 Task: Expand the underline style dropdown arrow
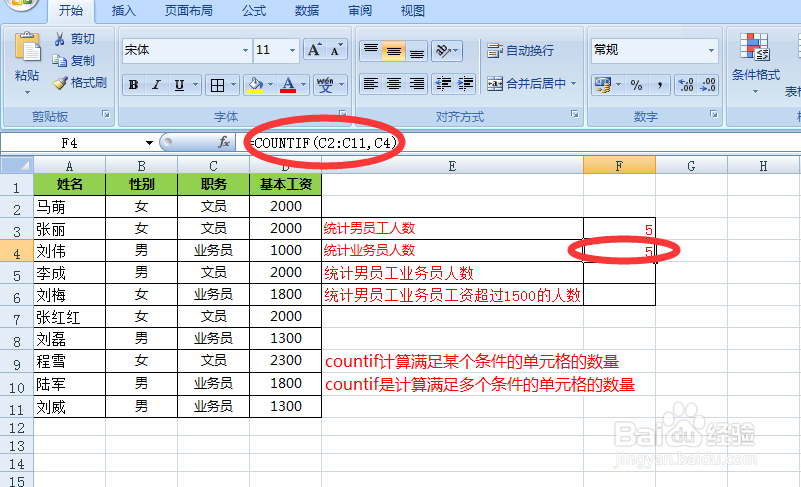pos(195,85)
